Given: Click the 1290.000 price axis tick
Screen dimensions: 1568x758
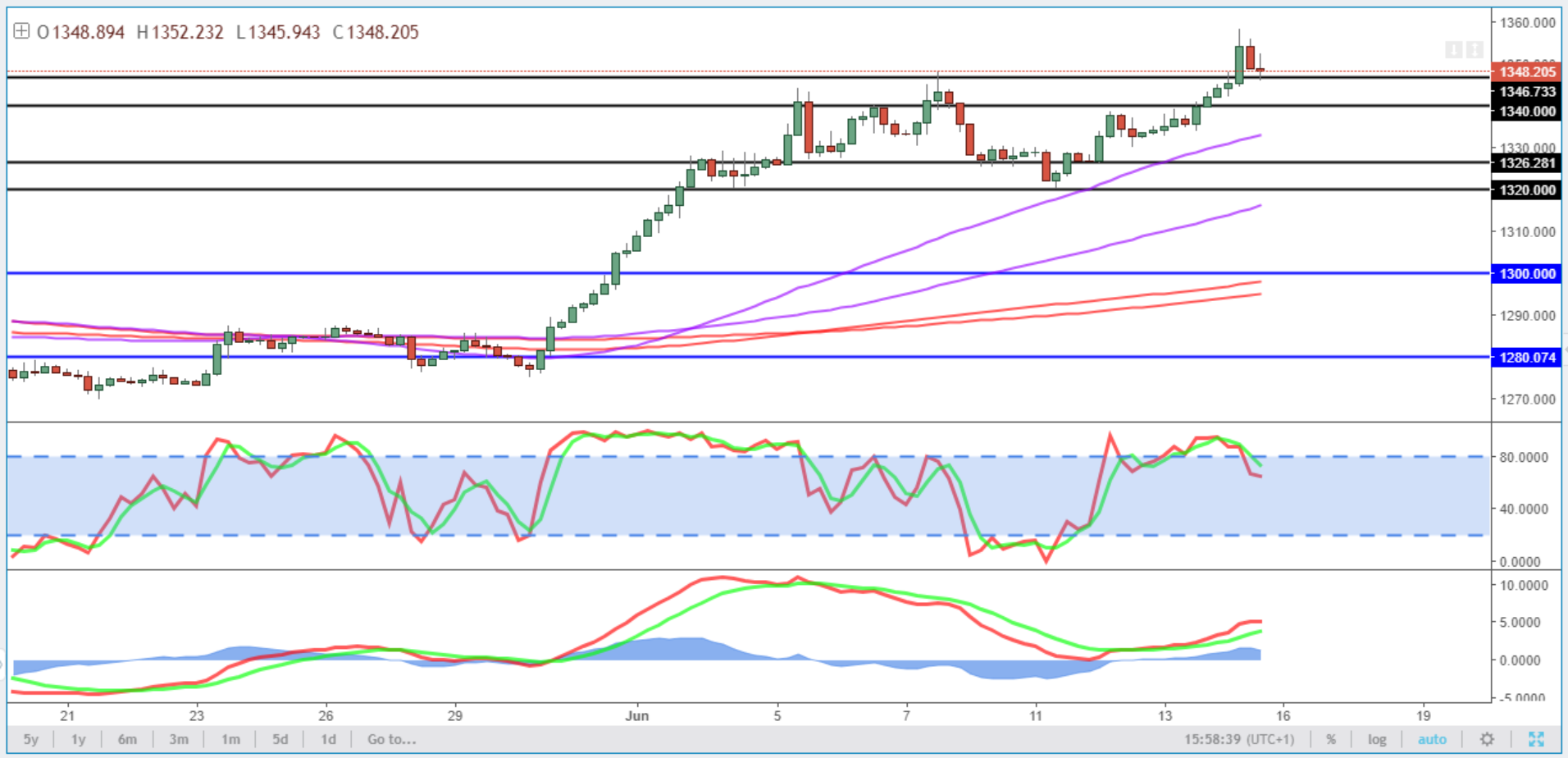Looking at the screenshot, I should click(x=1527, y=316).
